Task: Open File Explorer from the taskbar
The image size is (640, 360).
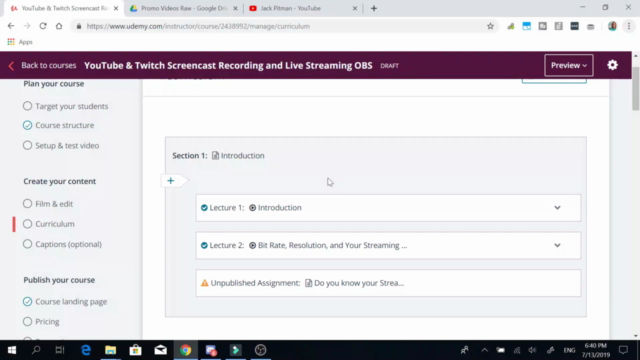Action: pos(111,350)
